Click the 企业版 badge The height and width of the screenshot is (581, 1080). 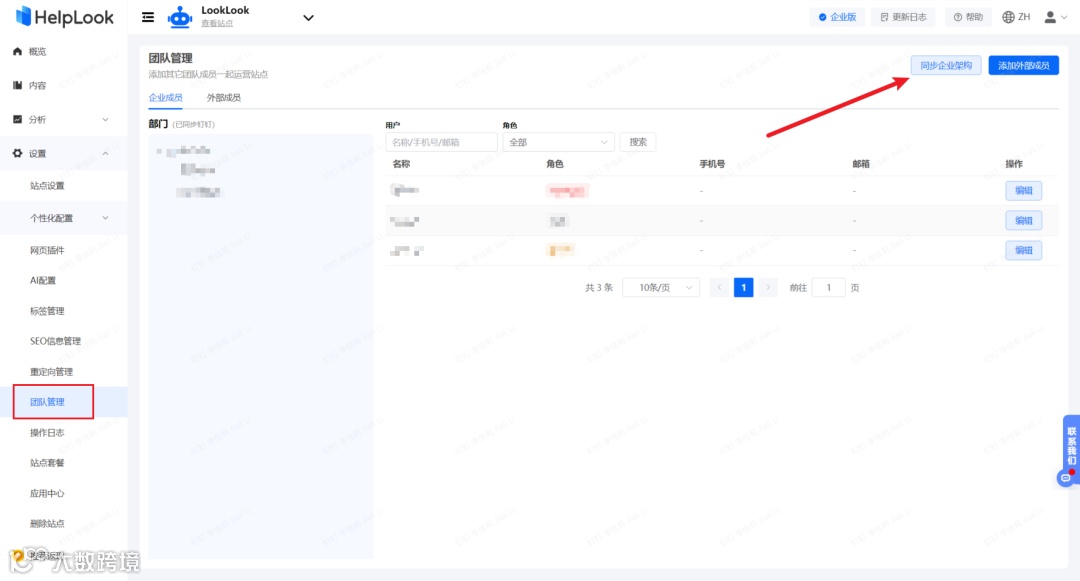(837, 16)
